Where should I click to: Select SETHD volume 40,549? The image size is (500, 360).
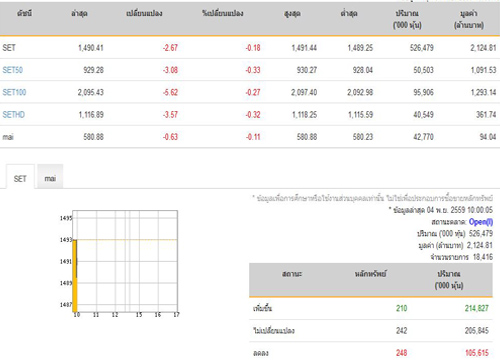click(424, 115)
